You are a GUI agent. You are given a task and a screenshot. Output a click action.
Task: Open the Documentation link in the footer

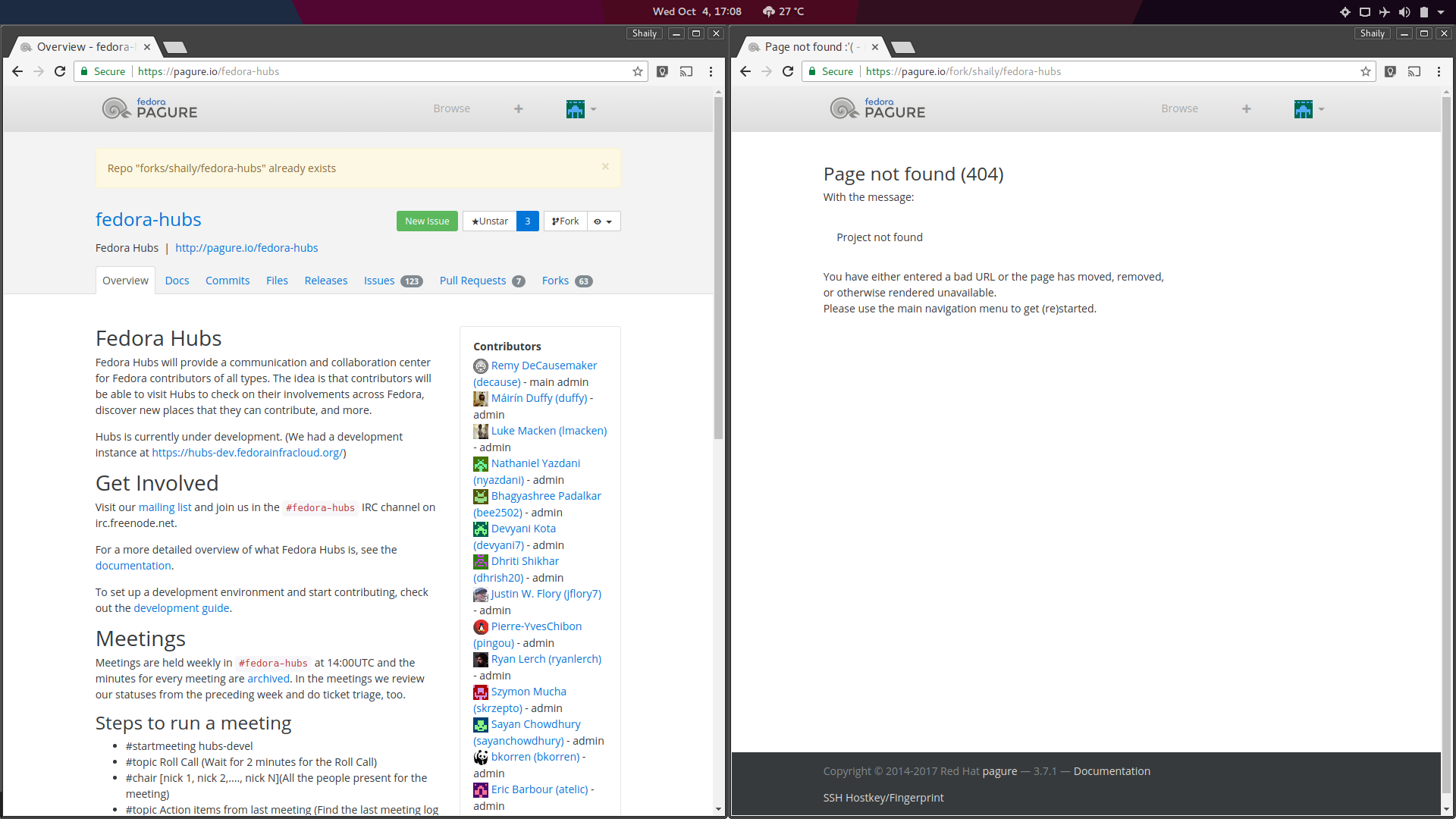coord(1112,771)
